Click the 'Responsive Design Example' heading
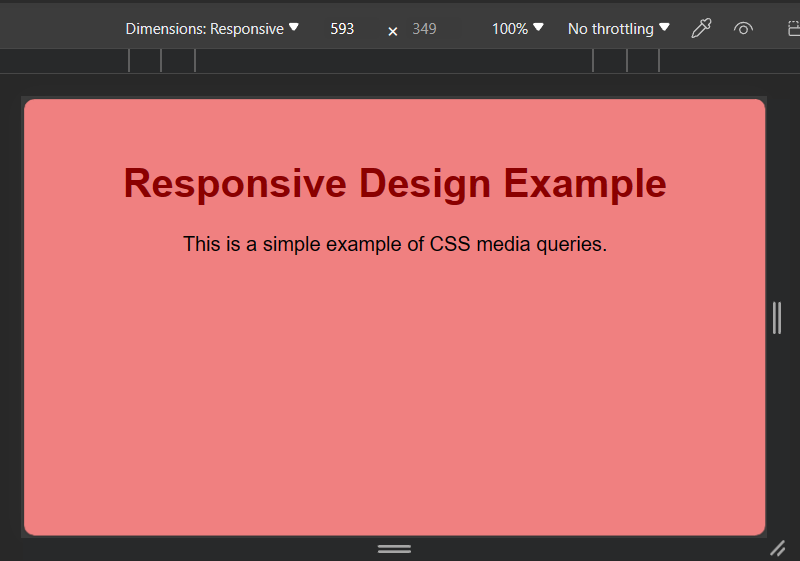The width and height of the screenshot is (800, 561). [x=395, y=183]
